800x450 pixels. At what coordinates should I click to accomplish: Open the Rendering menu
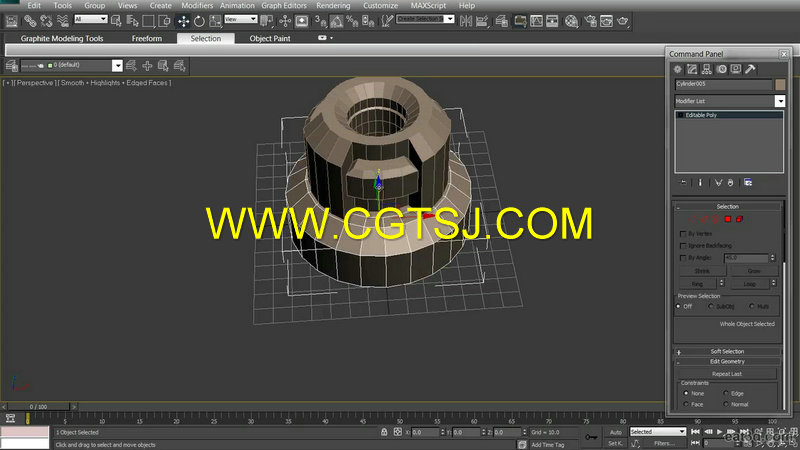(x=333, y=6)
